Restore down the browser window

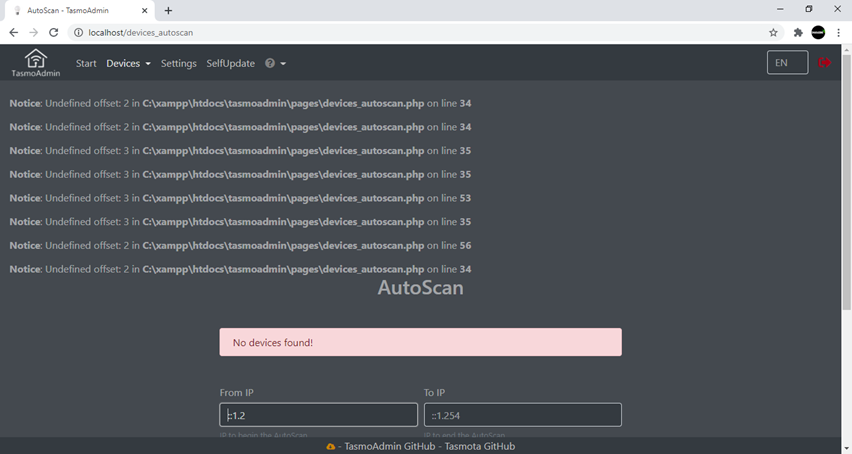tap(809, 9)
